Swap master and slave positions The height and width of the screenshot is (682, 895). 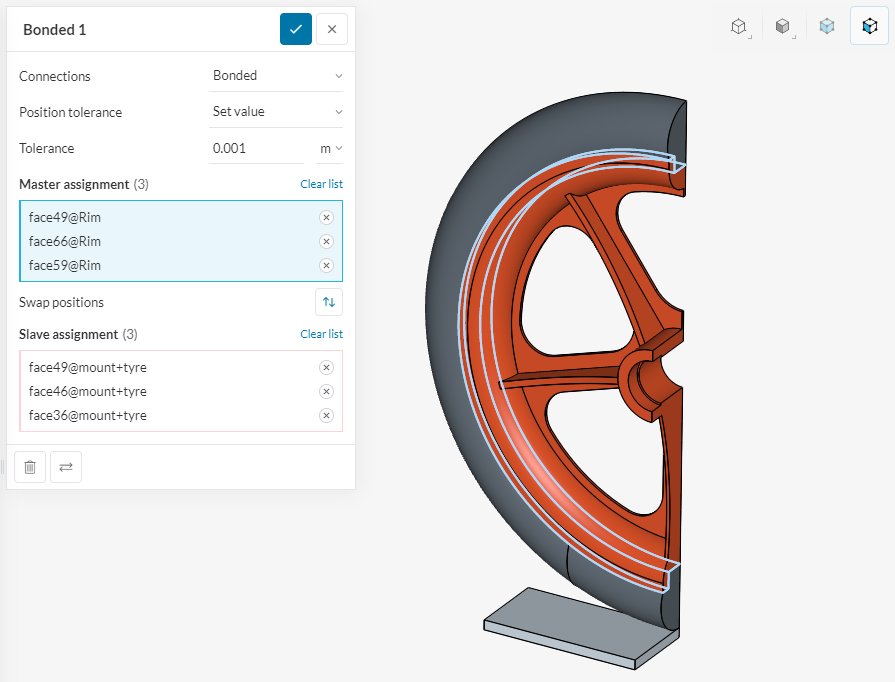pos(329,302)
